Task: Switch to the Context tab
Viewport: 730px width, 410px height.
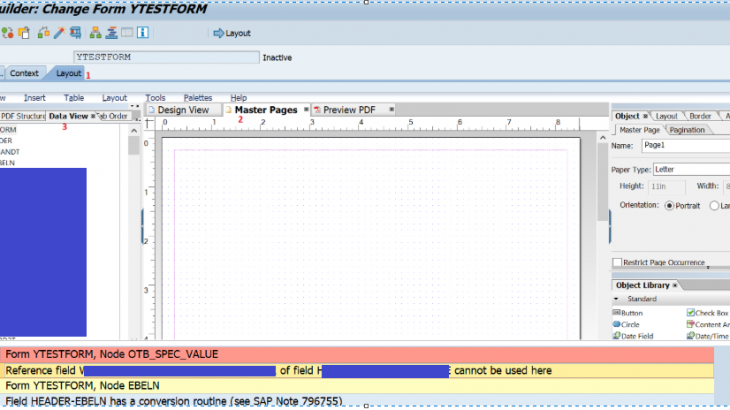Action: pos(24,73)
